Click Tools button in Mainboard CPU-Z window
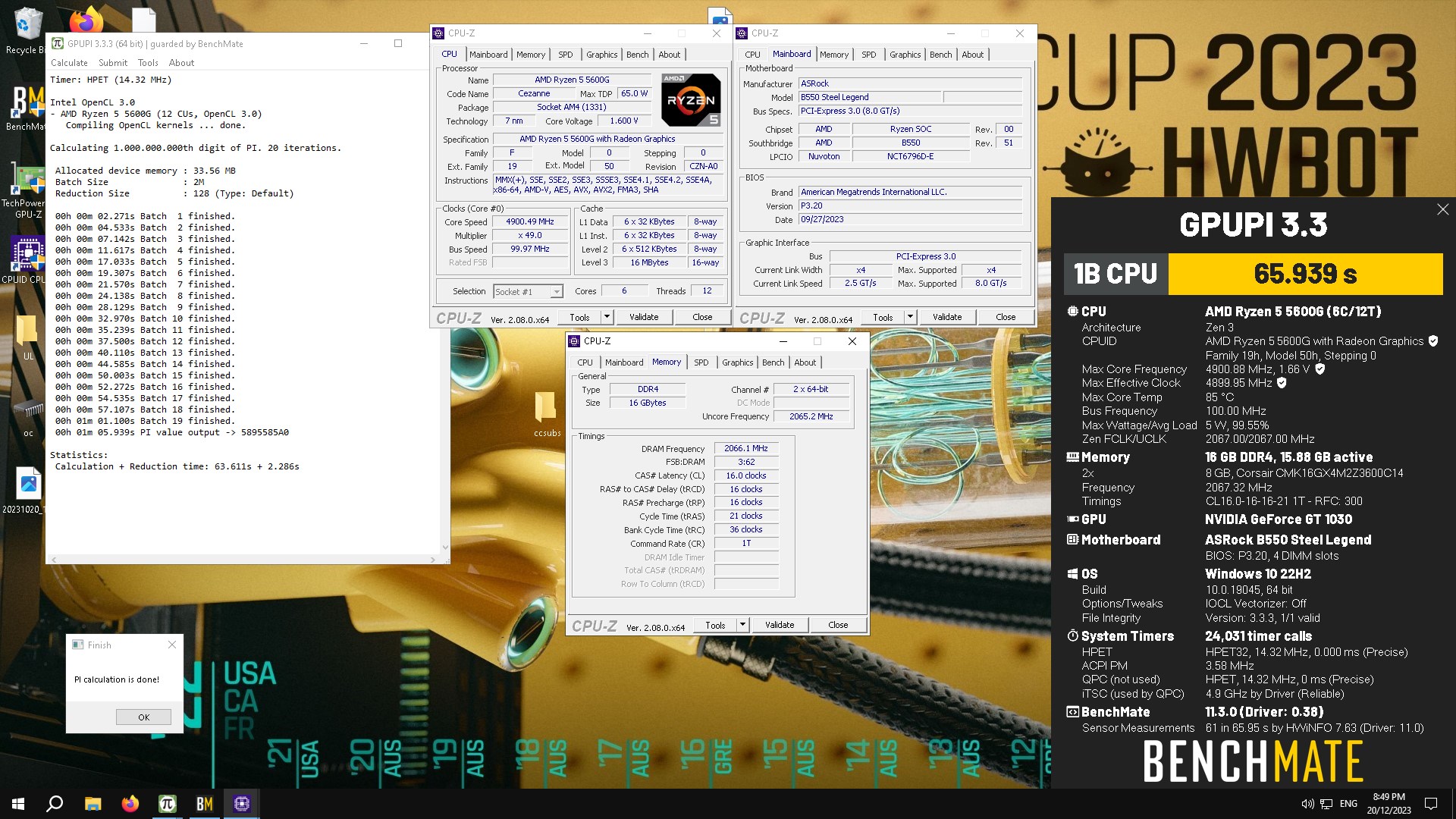The width and height of the screenshot is (1456, 819). tap(883, 317)
